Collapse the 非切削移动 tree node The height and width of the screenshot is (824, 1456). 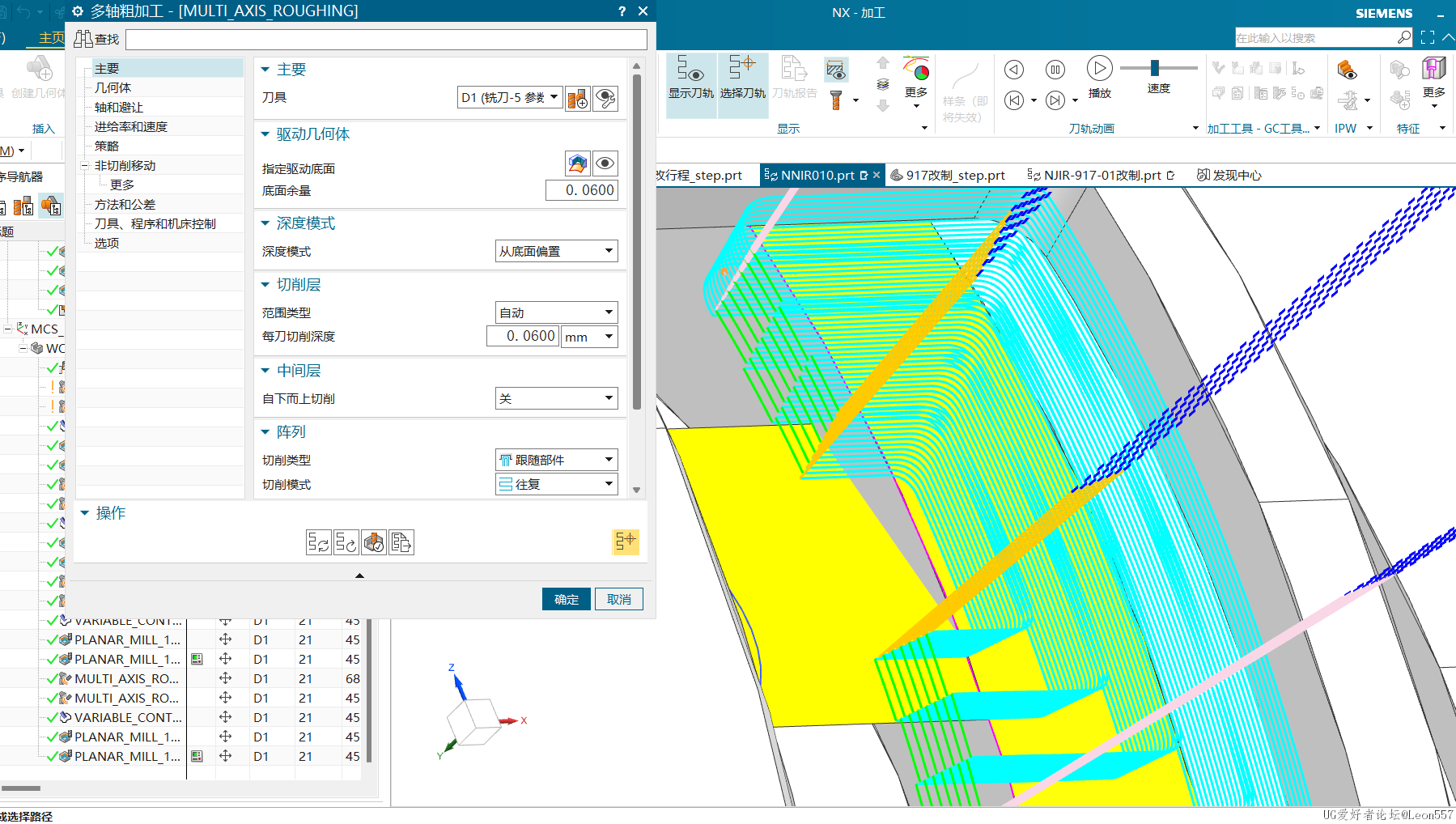pyautogui.click(x=85, y=165)
